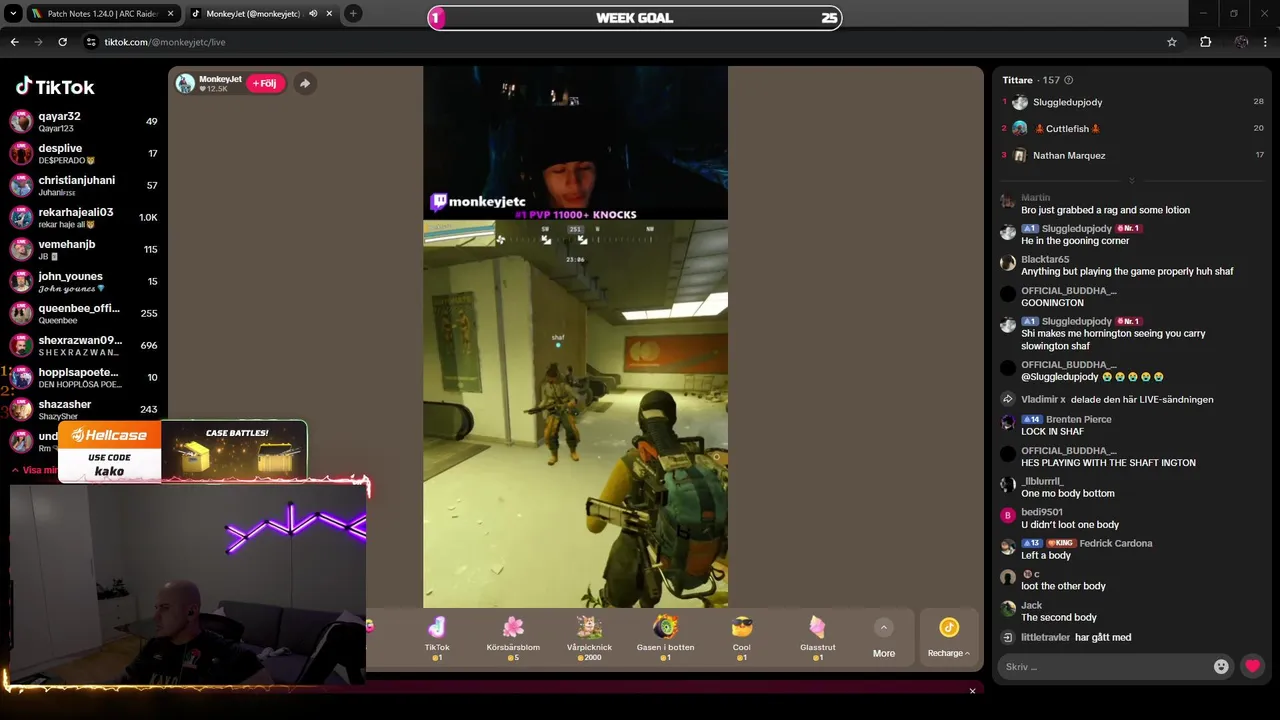The image size is (1280, 720).
Task: Open the TikTok logo home link
Action: (x=55, y=87)
